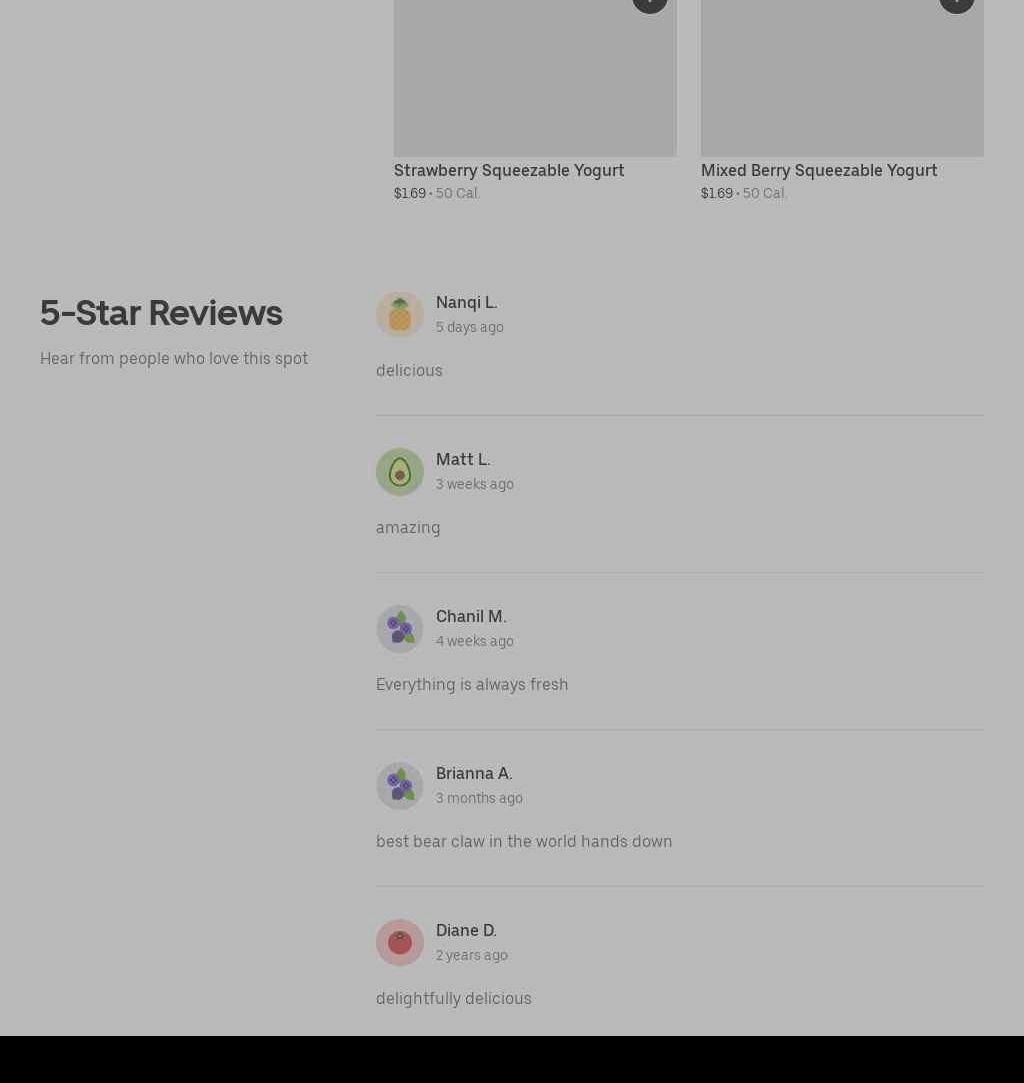Click reviewer name Chanil M.

coord(471,616)
